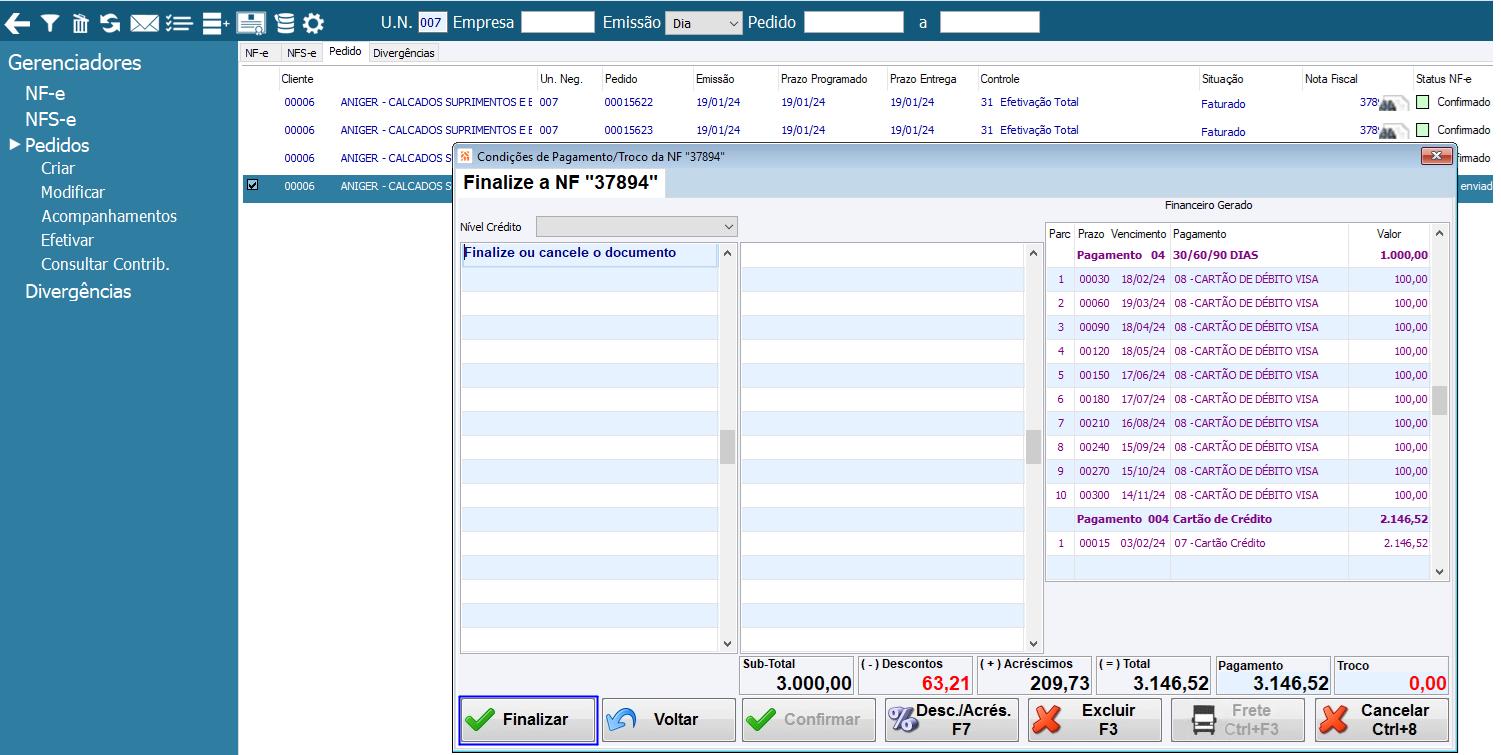Viewport: 1501px width, 755px height.
Task: Click the Desc./Acrés. F7 button
Action: coord(953,719)
